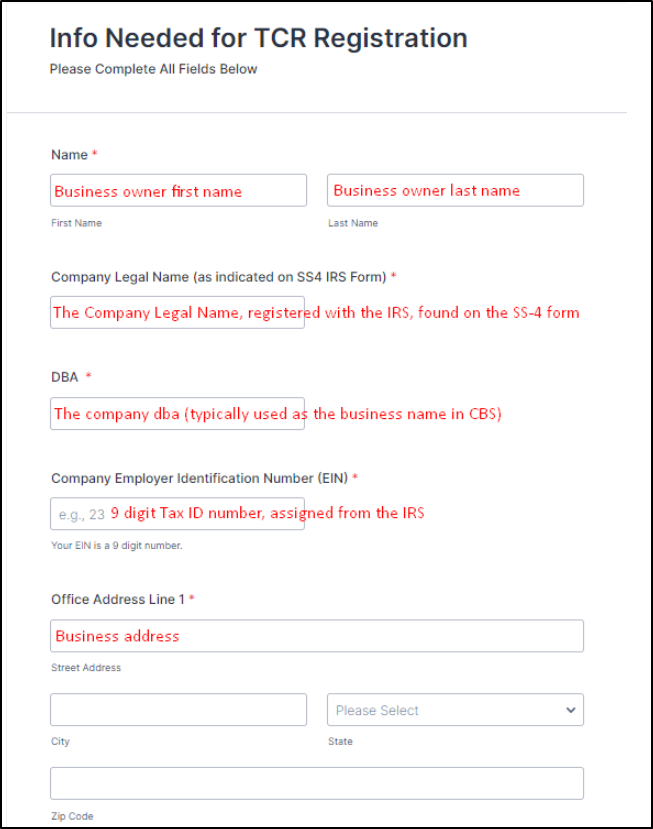Click the Last Name input field
653x829 pixels.
(x=455, y=190)
